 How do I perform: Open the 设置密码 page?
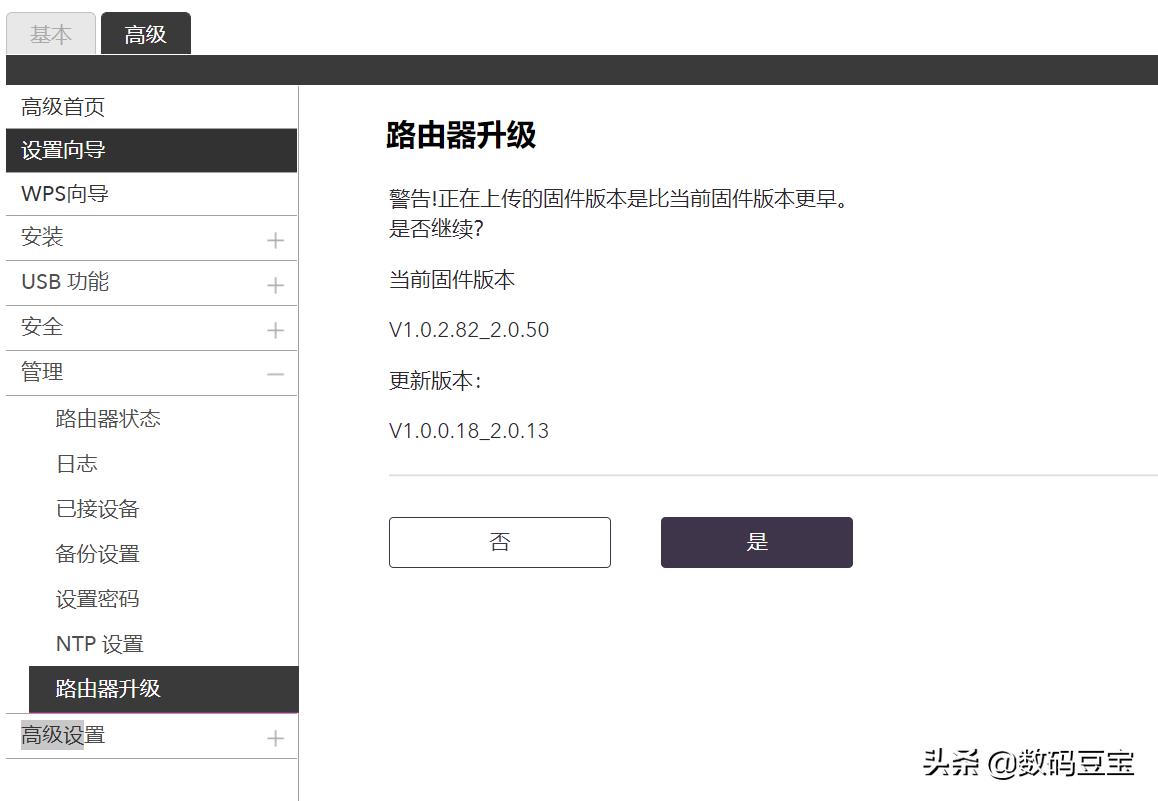95,598
